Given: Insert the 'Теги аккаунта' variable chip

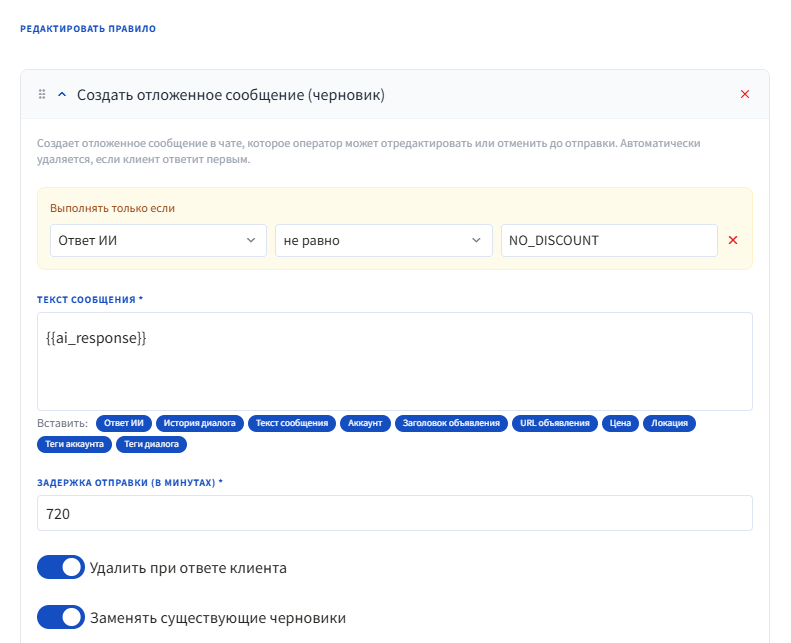Looking at the screenshot, I should pos(75,444).
